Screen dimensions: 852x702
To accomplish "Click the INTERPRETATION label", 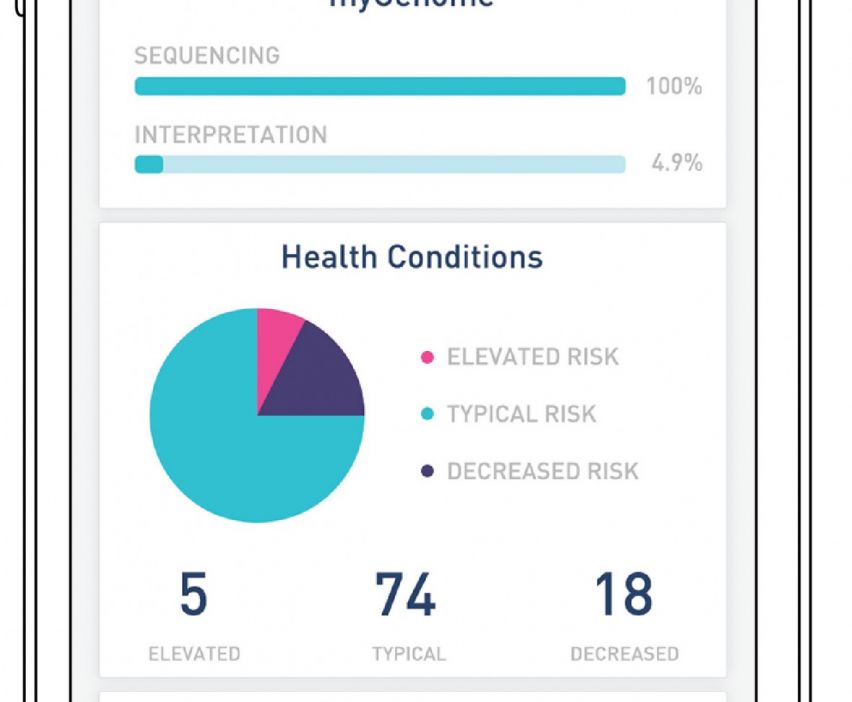I will [230, 135].
